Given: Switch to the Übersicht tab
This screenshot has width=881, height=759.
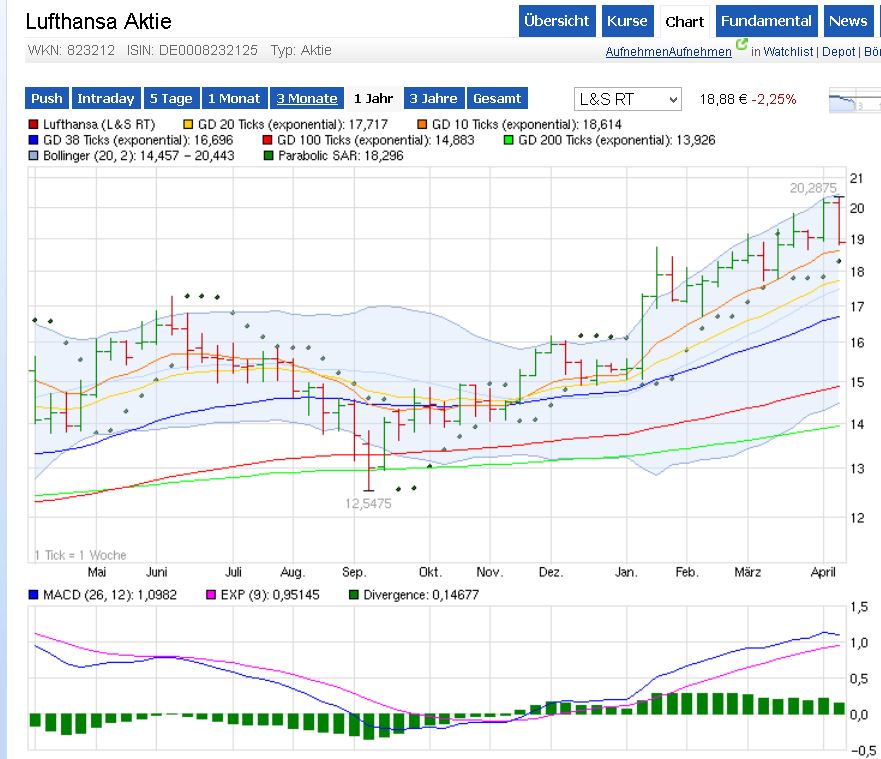Looking at the screenshot, I should click(557, 21).
